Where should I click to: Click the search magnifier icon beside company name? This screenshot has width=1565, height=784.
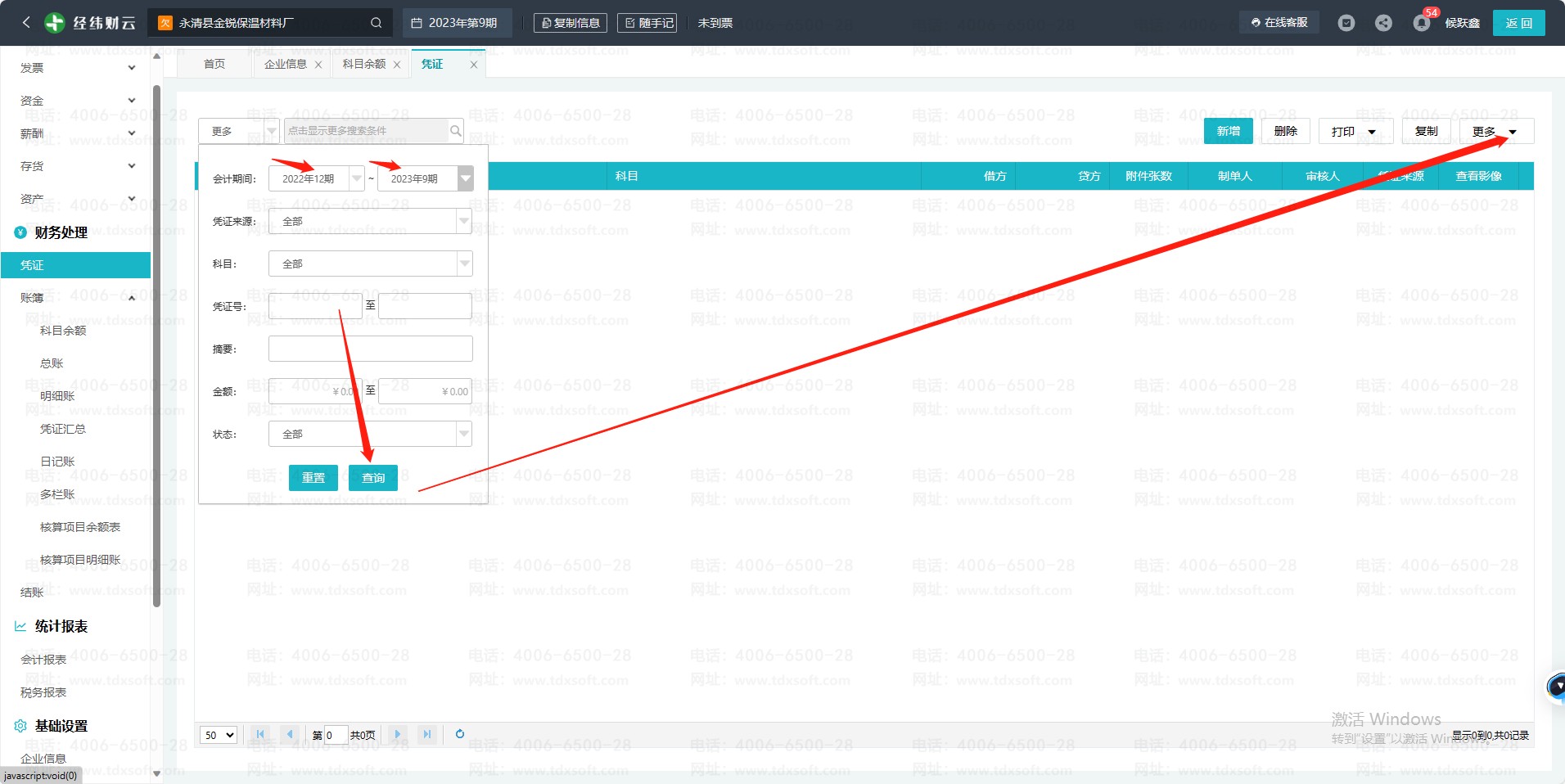[376, 23]
